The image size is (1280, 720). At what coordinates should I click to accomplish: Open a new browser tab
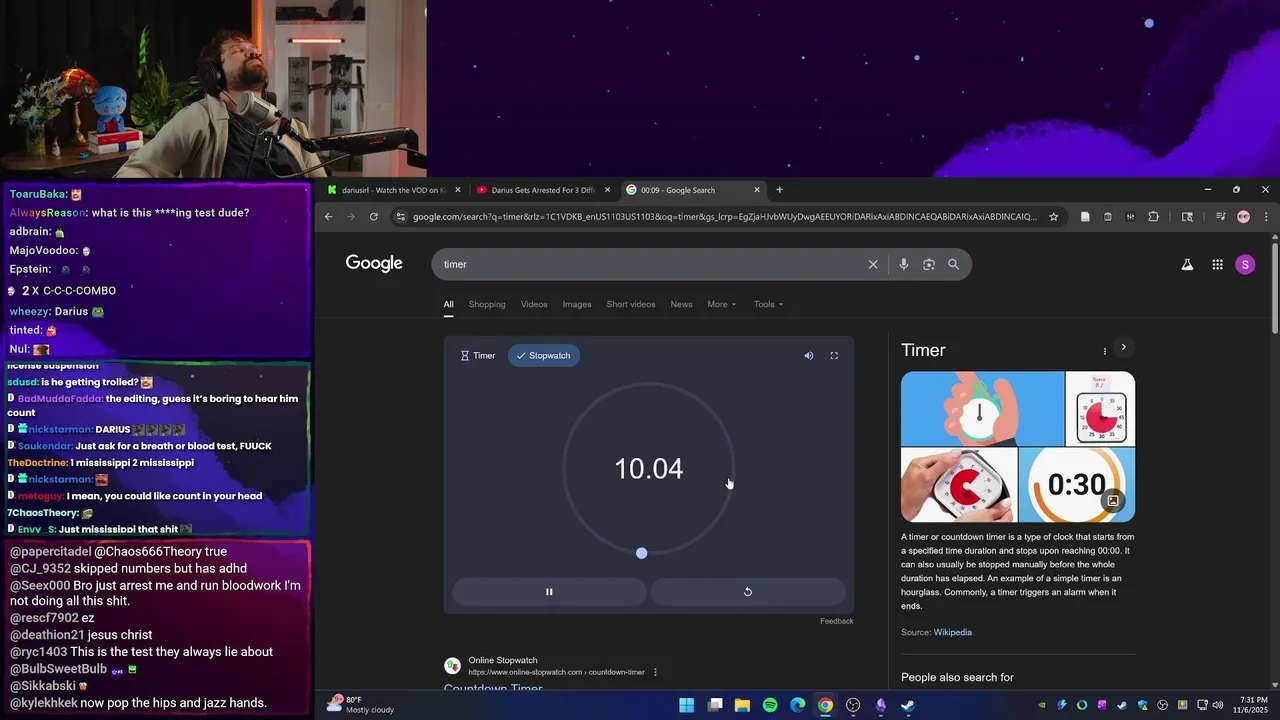[x=780, y=190]
